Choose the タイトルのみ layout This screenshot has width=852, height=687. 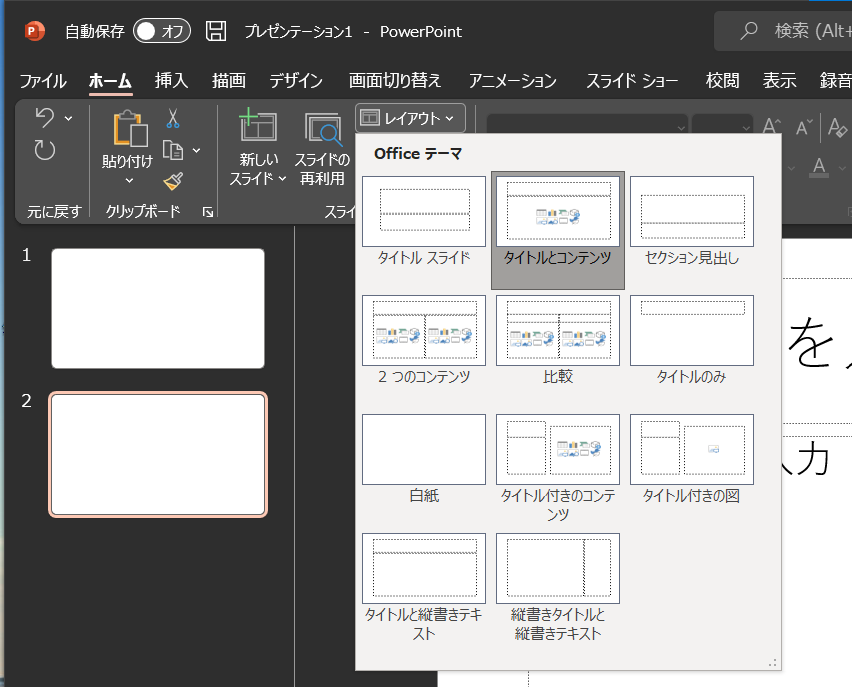click(692, 341)
